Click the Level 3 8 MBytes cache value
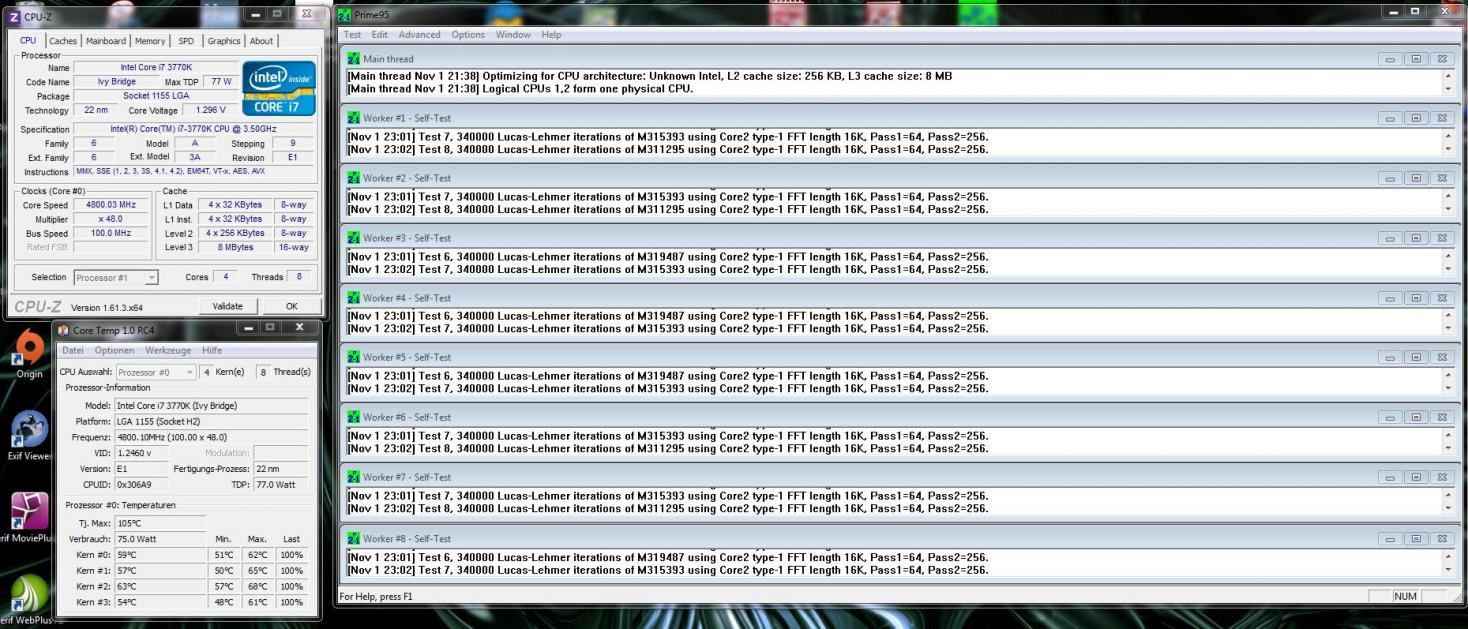 pyautogui.click(x=236, y=247)
